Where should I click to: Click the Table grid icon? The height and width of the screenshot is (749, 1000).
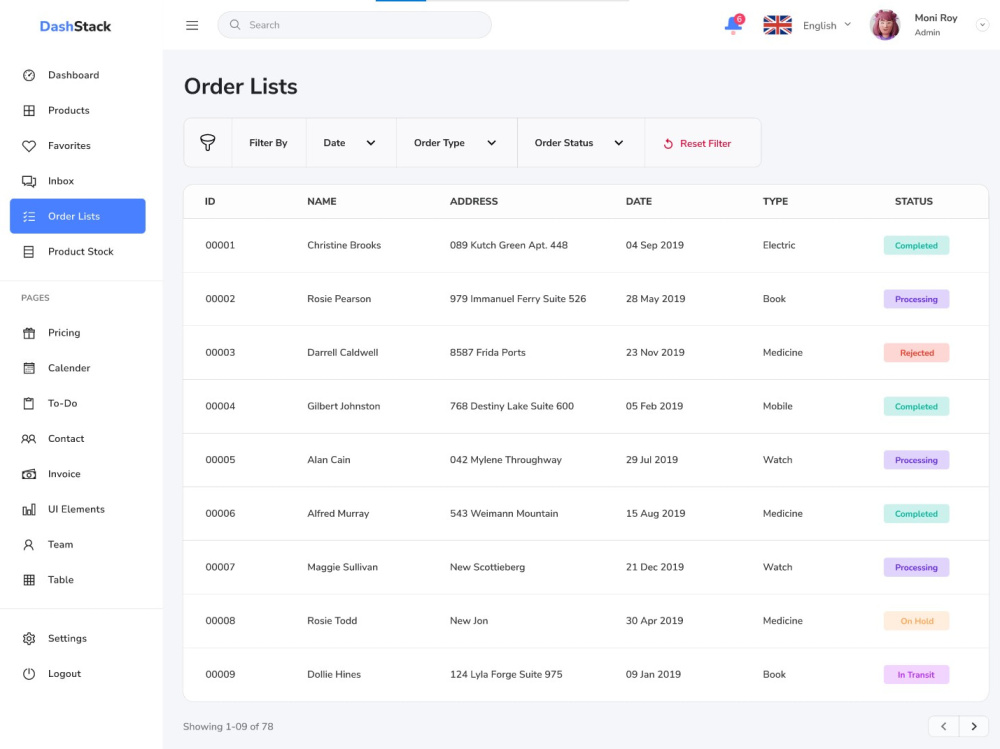29,580
